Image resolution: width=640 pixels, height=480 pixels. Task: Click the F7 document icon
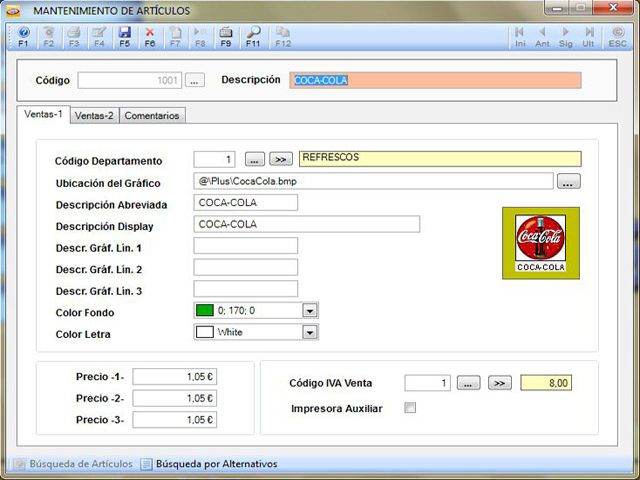point(175,37)
